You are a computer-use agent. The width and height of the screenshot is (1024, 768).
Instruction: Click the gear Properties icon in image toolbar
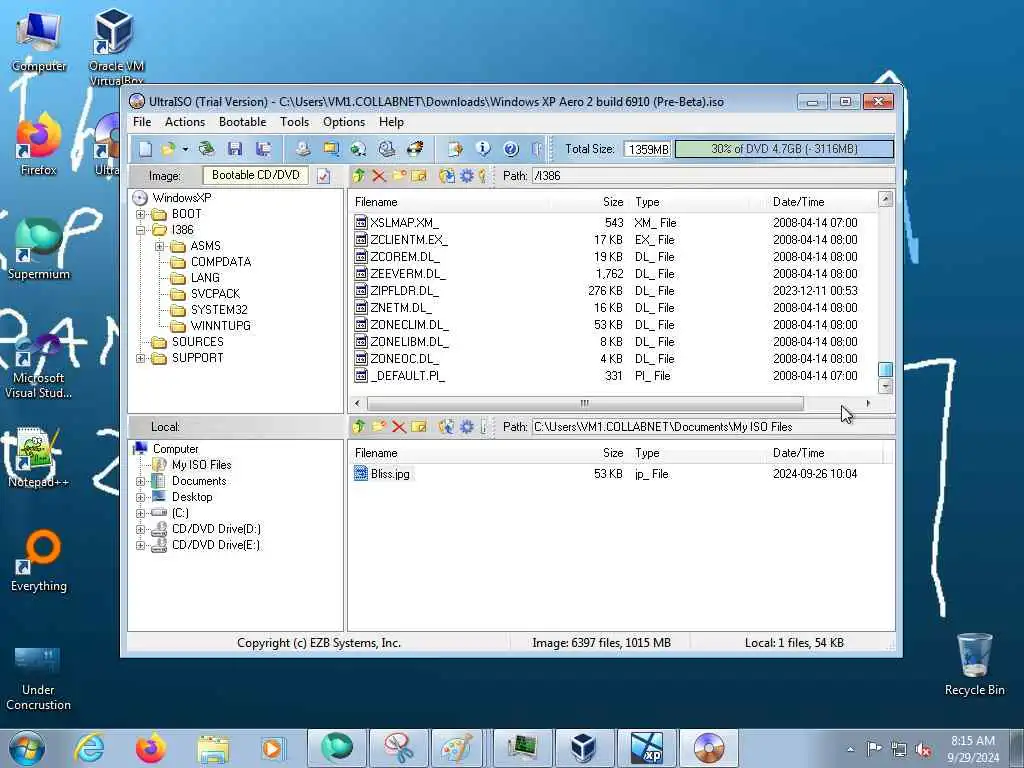tap(467, 175)
